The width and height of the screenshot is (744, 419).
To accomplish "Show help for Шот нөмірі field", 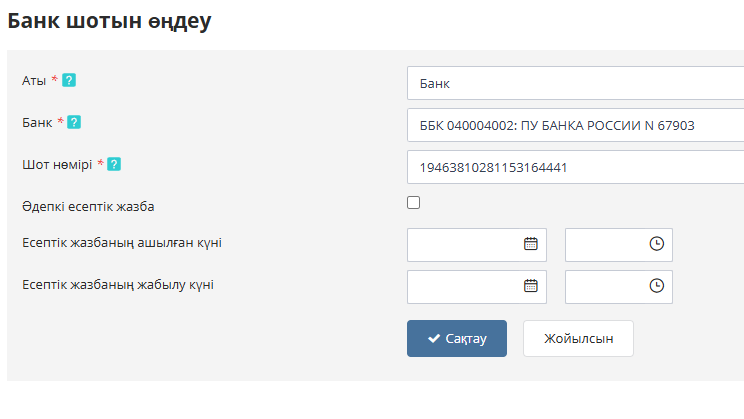I will (114, 164).
